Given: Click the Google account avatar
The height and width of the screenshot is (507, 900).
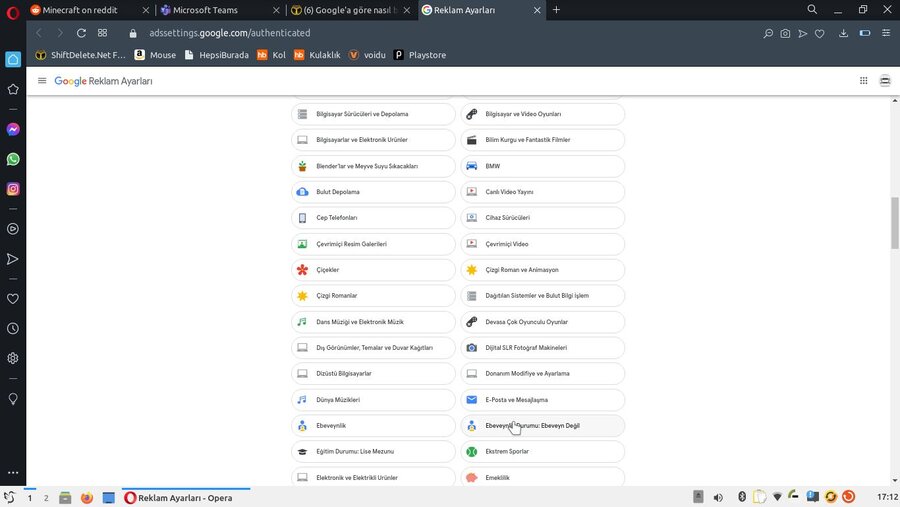Looking at the screenshot, I should pos(885,81).
